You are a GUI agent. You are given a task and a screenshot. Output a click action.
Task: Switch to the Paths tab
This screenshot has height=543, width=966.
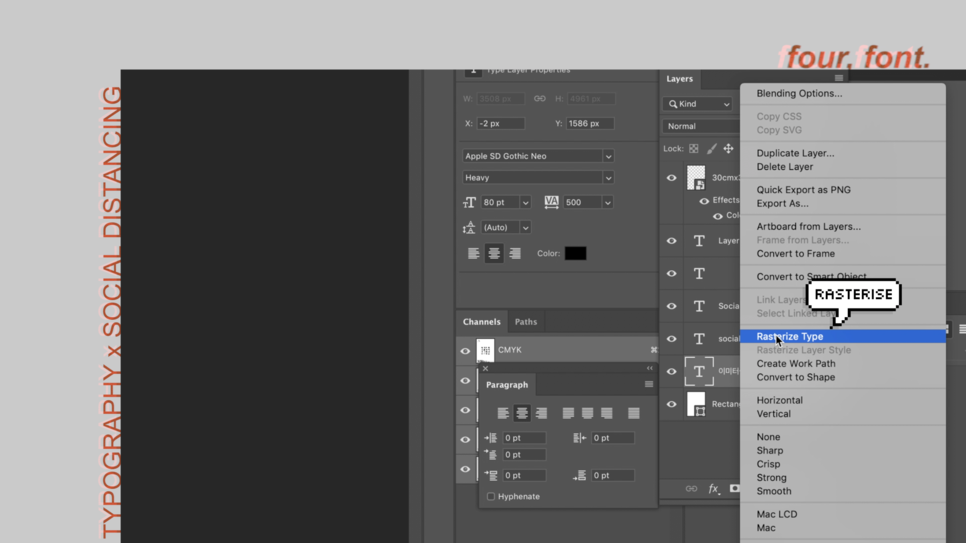tap(526, 322)
